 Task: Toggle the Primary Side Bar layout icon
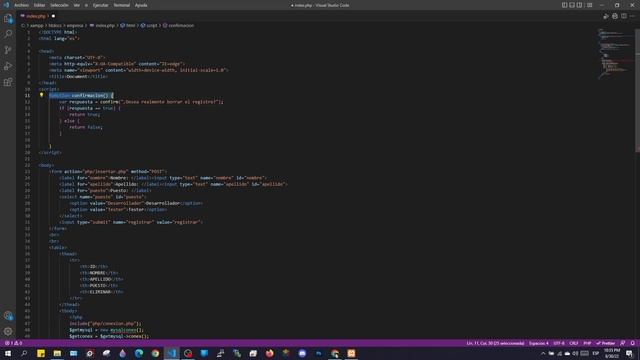(x=564, y=5)
